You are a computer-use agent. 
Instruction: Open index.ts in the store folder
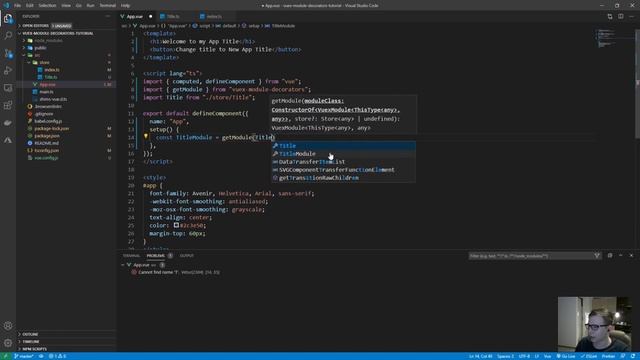[x=52, y=70]
